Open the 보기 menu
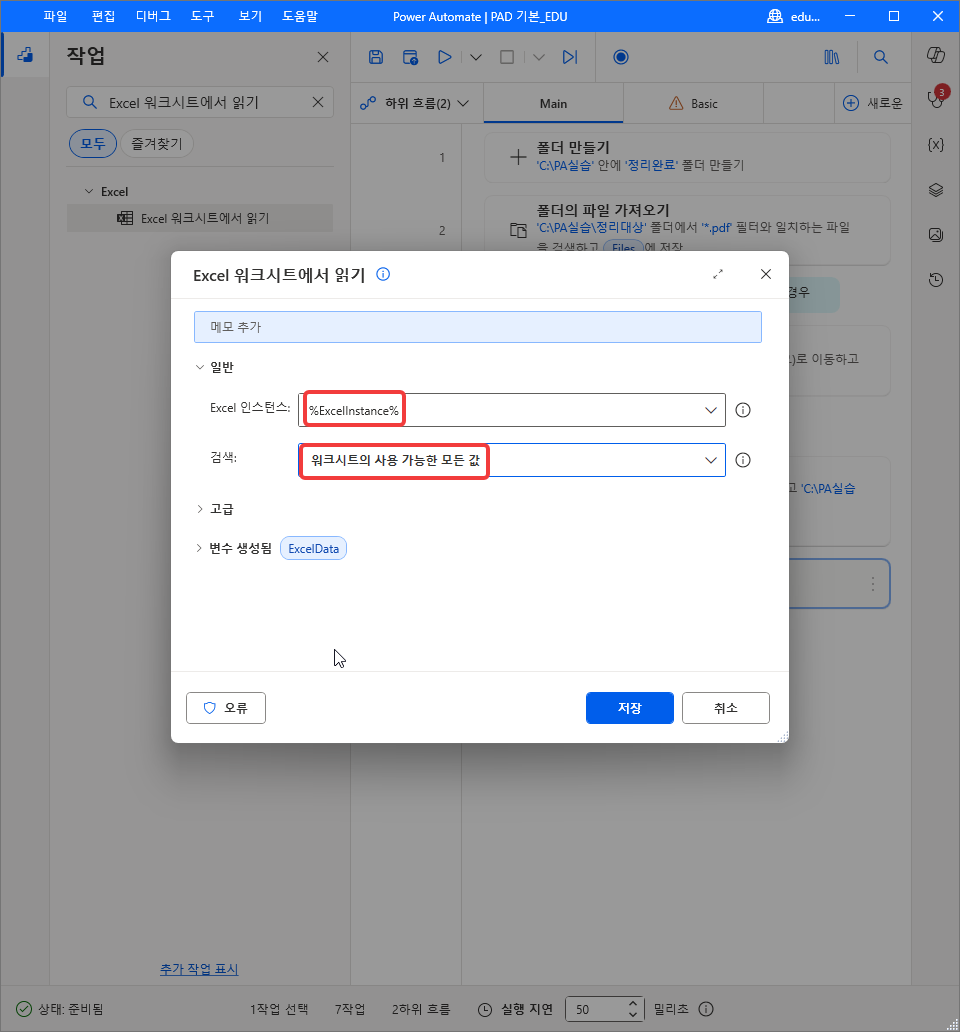 [x=250, y=16]
